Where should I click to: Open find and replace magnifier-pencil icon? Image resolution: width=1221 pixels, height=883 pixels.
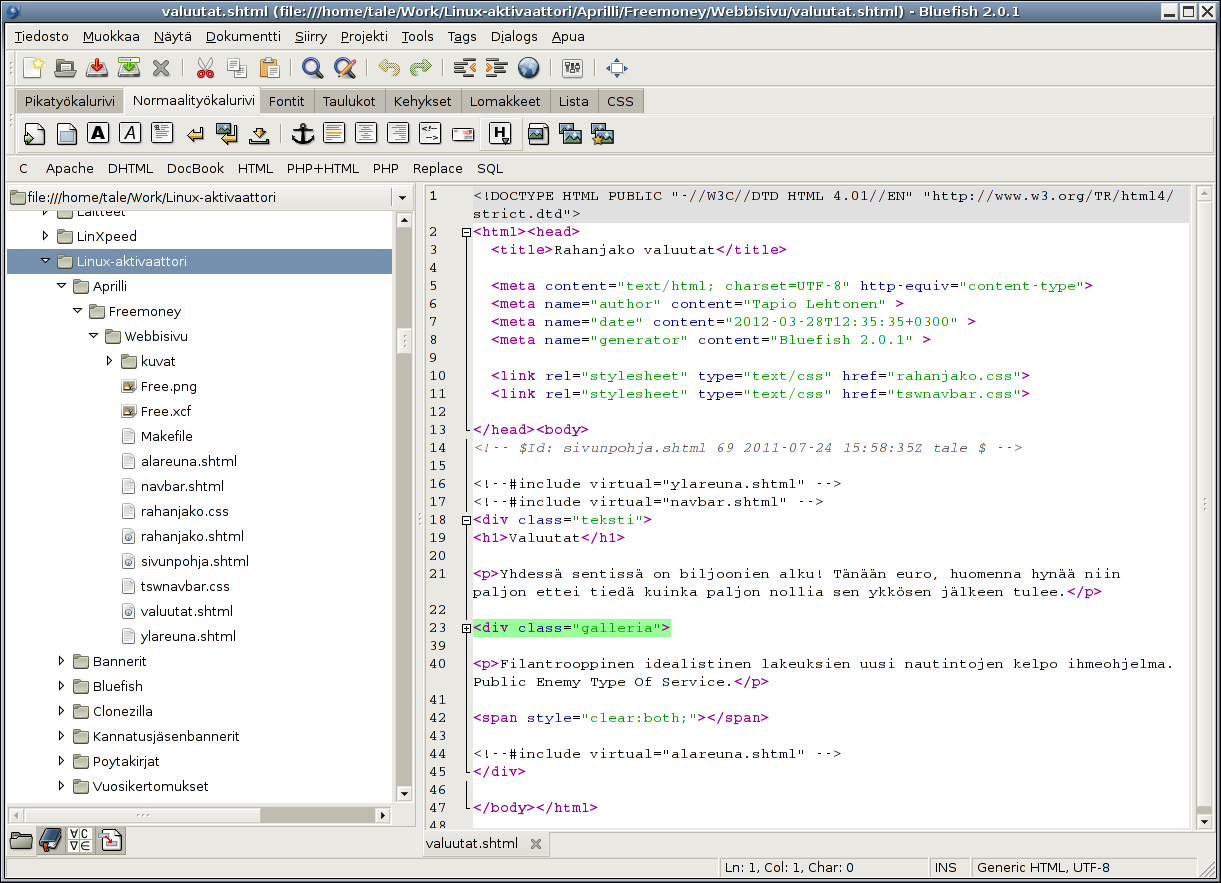coord(345,68)
